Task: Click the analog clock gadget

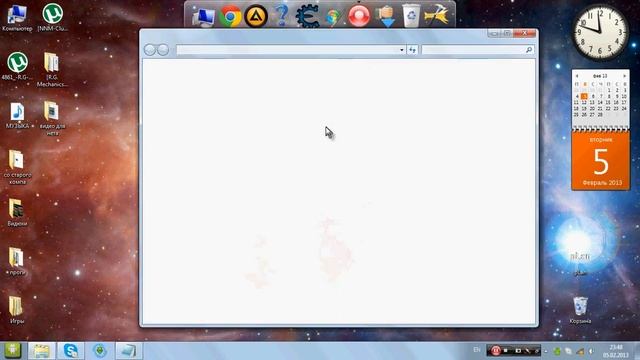Action: point(600,32)
